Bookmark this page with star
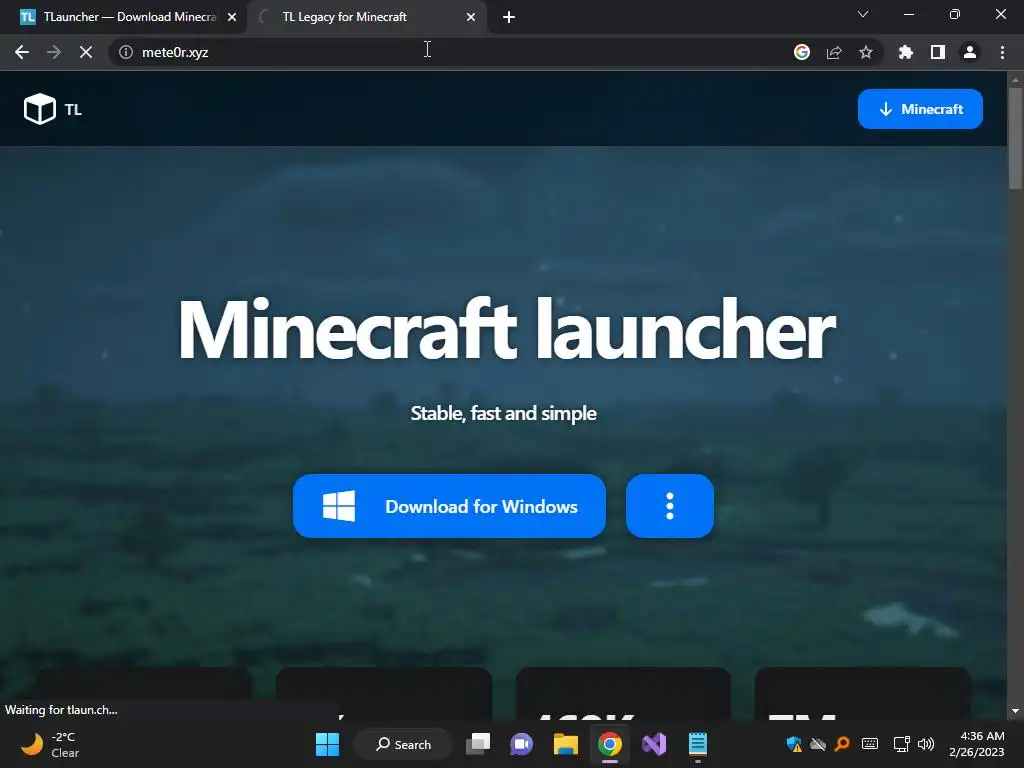This screenshot has height=768, width=1024. tap(866, 52)
